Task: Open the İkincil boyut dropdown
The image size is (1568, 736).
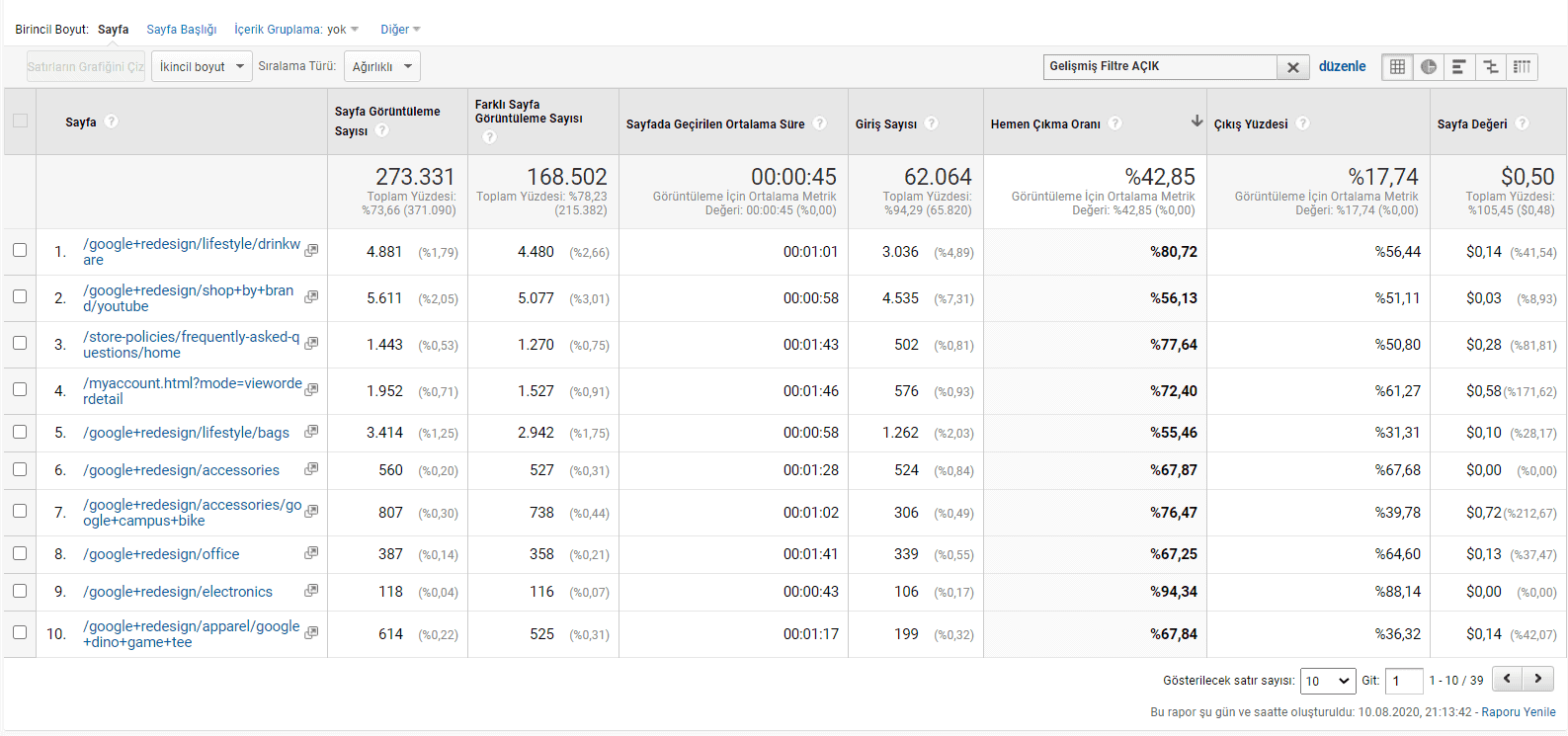Action: point(202,66)
